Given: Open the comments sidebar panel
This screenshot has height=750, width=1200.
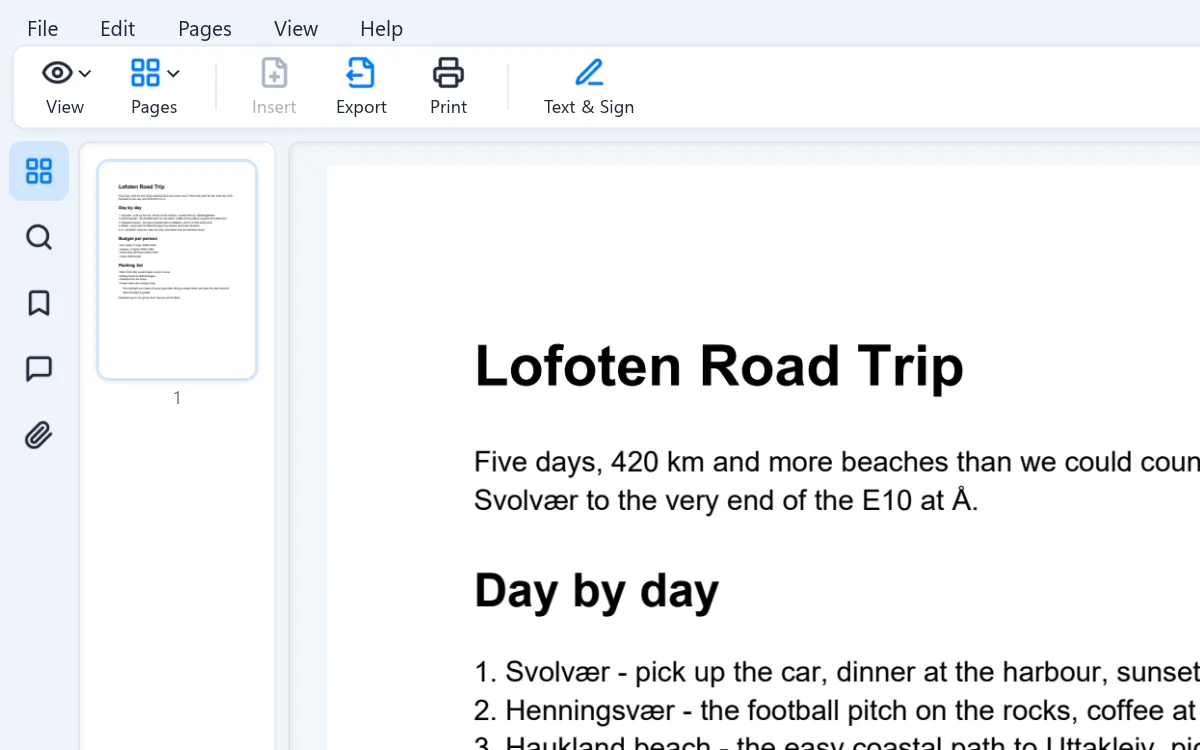Looking at the screenshot, I should click(39, 369).
